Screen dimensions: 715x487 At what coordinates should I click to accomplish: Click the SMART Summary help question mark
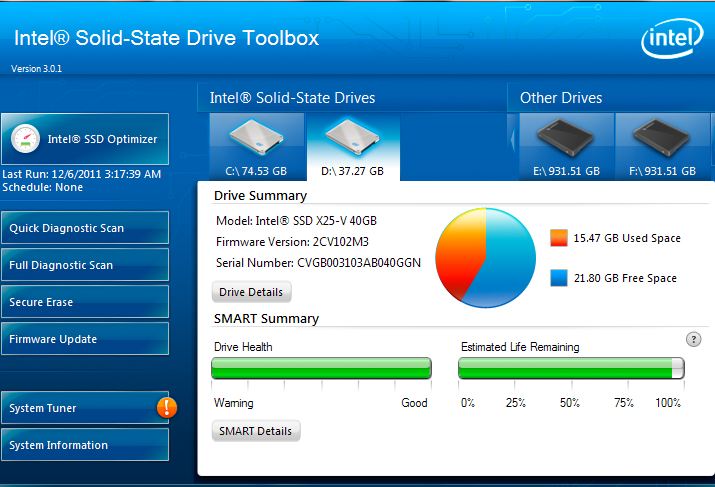[694, 339]
